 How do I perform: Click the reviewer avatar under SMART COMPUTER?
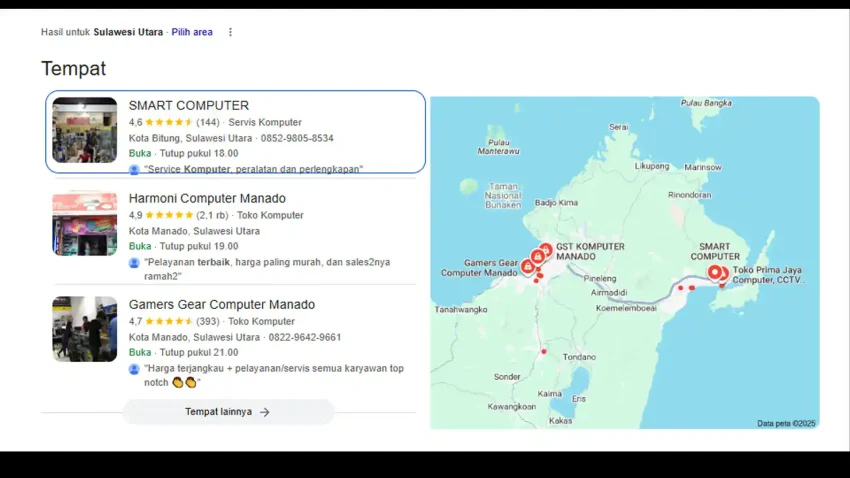[134, 170]
